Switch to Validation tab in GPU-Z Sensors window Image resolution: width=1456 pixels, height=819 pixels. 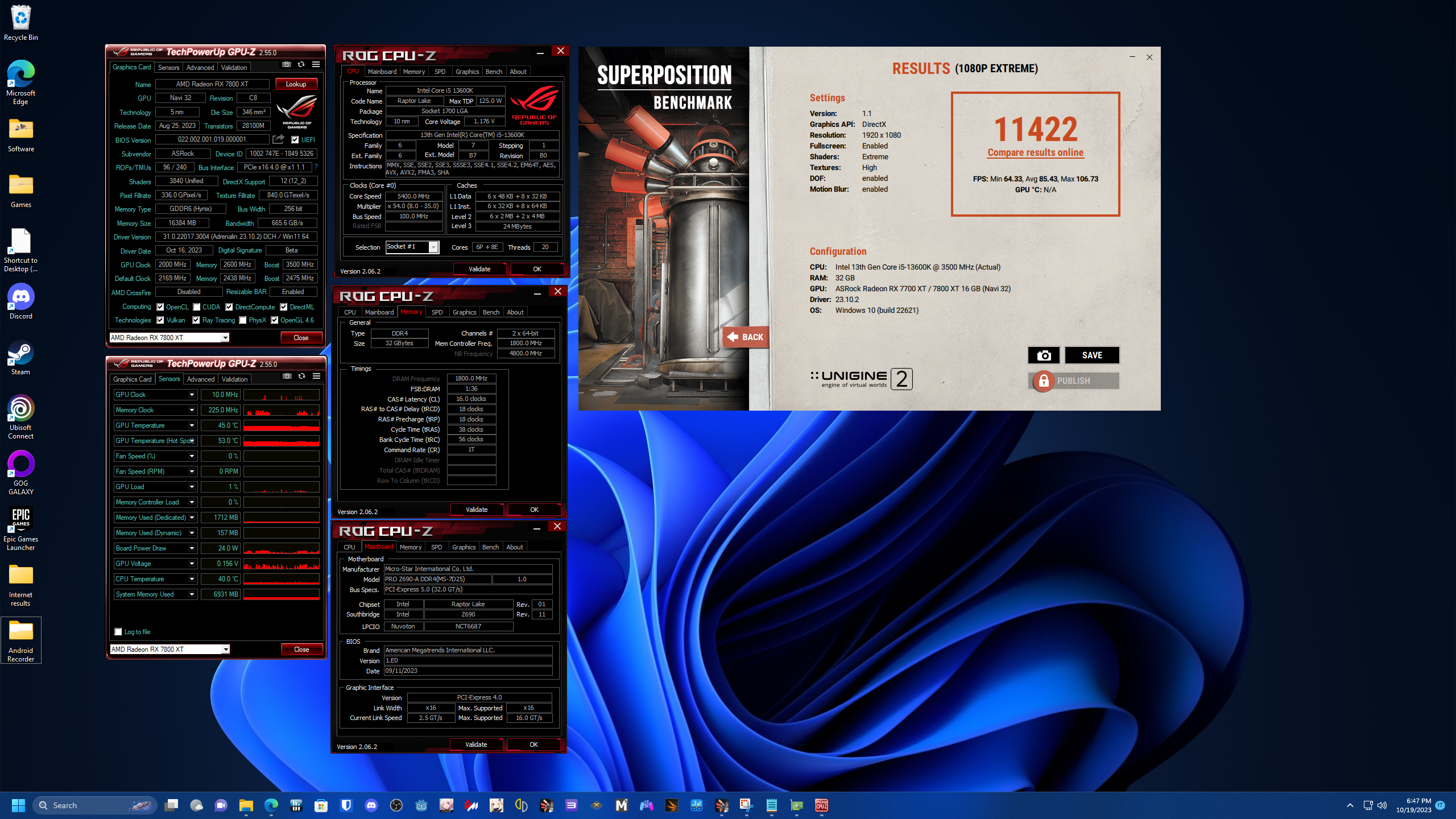(235, 379)
